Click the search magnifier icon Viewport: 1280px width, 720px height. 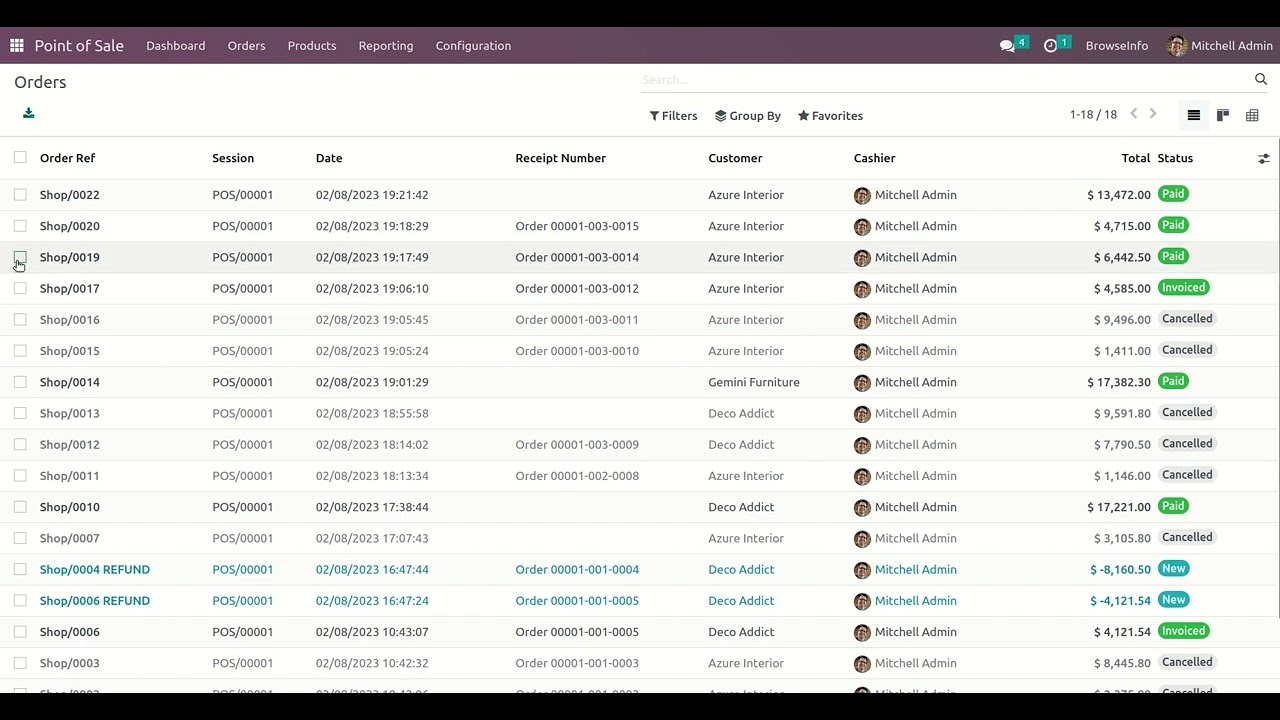[x=1261, y=79]
